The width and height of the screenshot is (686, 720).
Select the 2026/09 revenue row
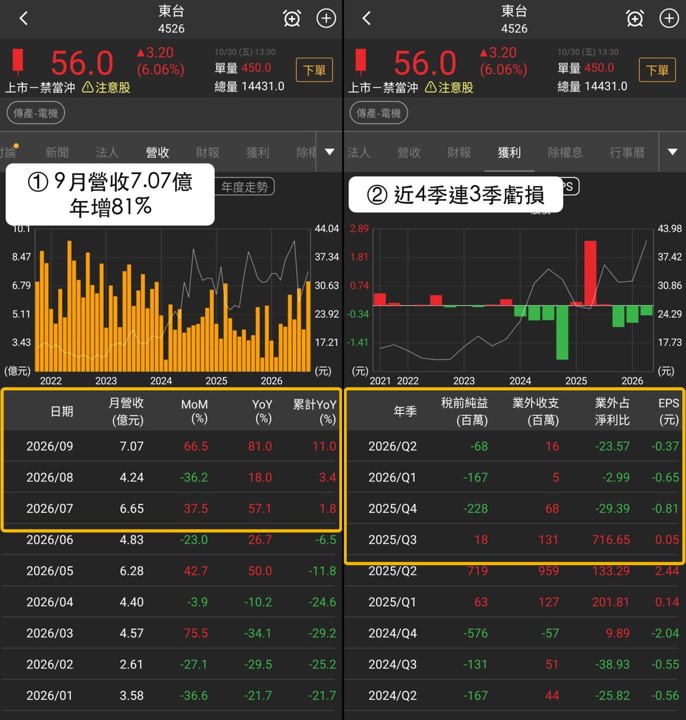point(171,446)
